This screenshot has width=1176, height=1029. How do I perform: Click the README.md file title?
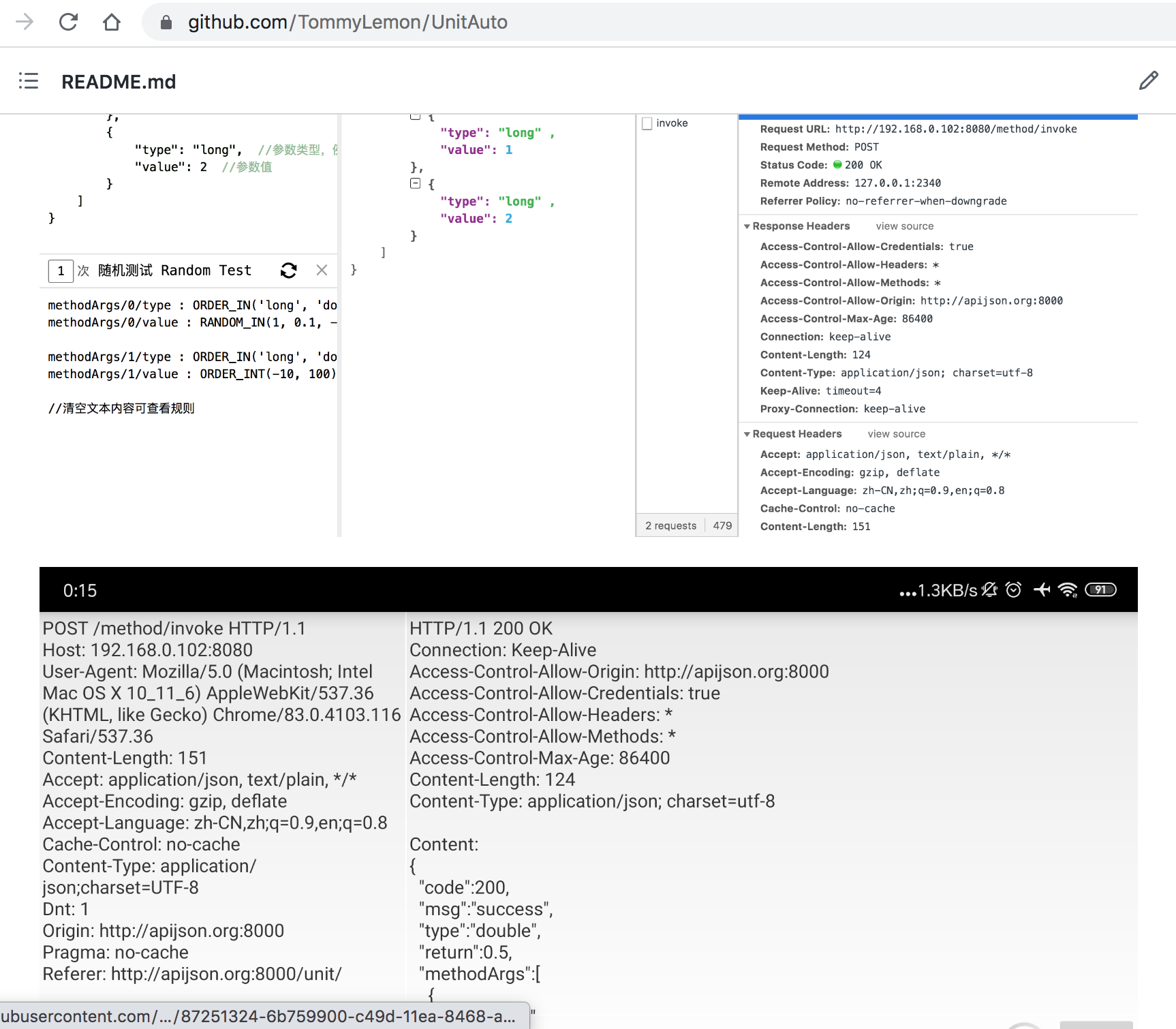point(119,82)
